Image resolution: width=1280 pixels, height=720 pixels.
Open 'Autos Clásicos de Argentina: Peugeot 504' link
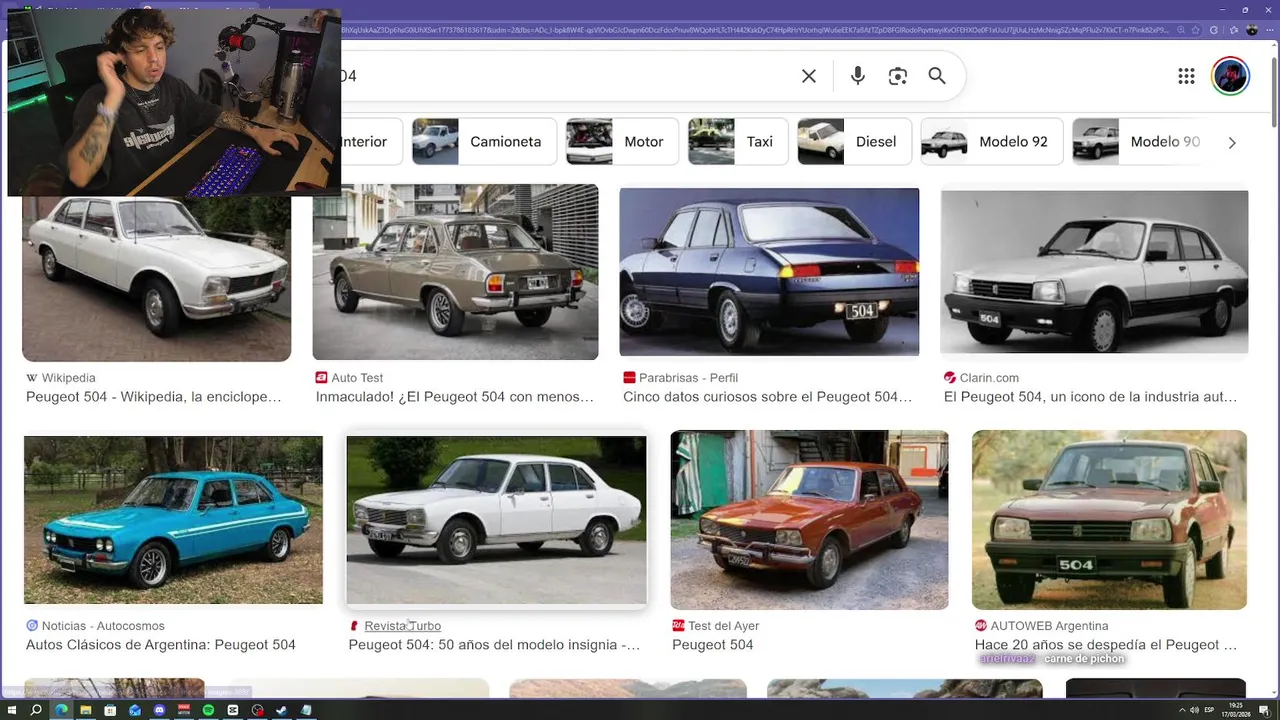tap(161, 645)
